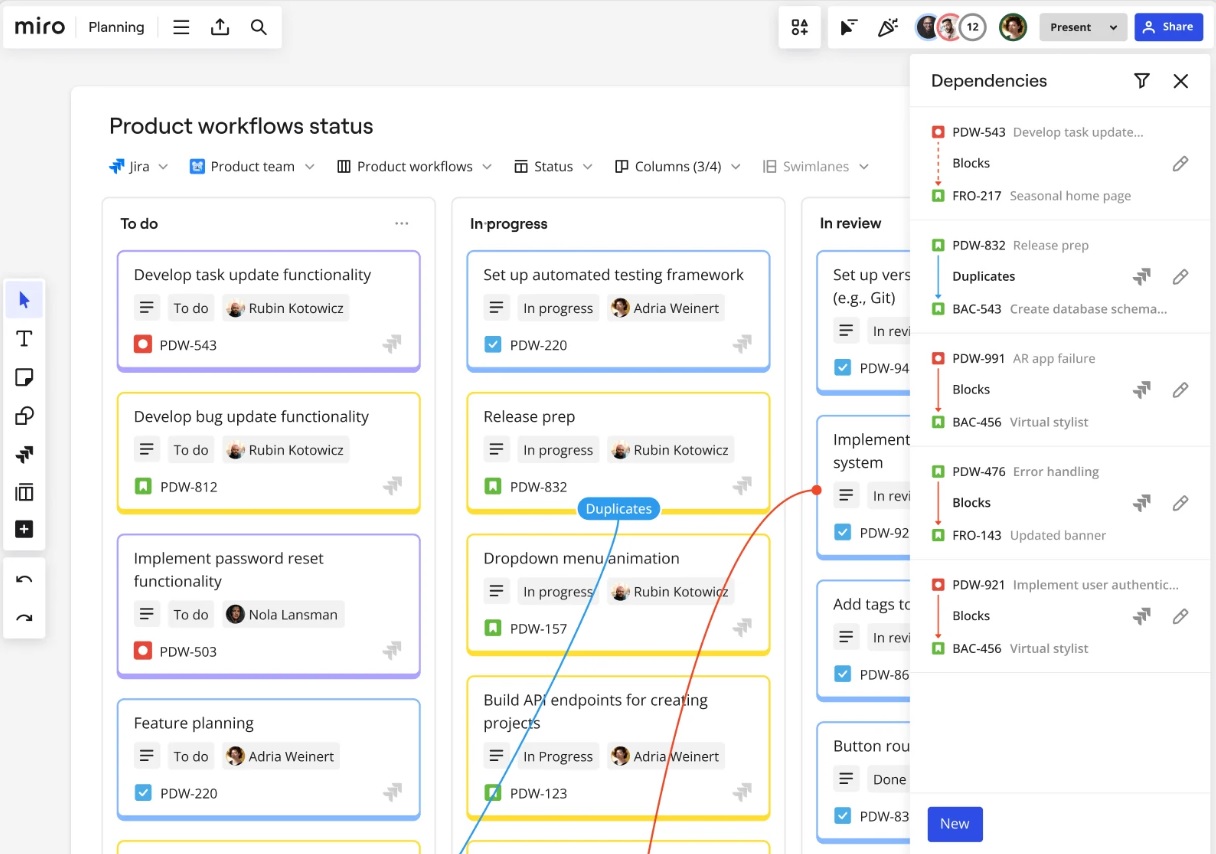Viewport: 1216px width, 854px height.
Task: Open more tools plus icon
Action: [x=24, y=529]
